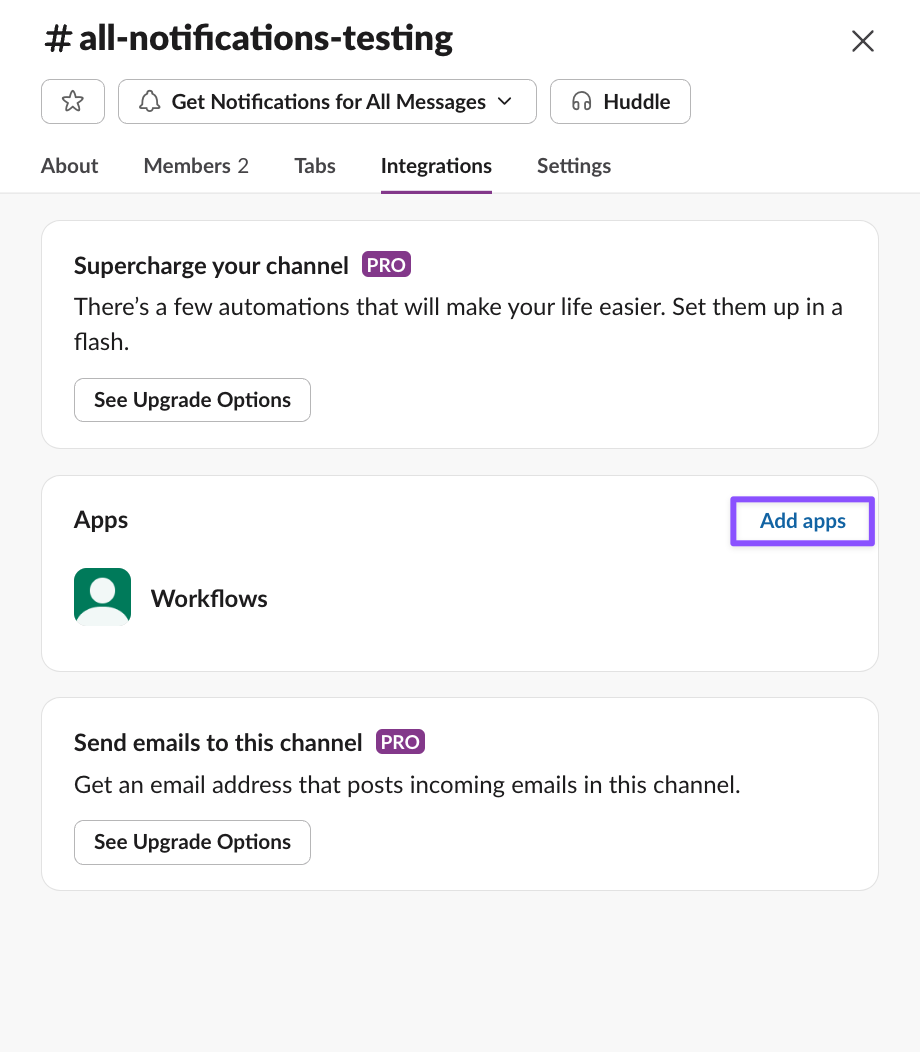920x1052 pixels.
Task: Select the Integrations tab
Action: [x=436, y=166]
